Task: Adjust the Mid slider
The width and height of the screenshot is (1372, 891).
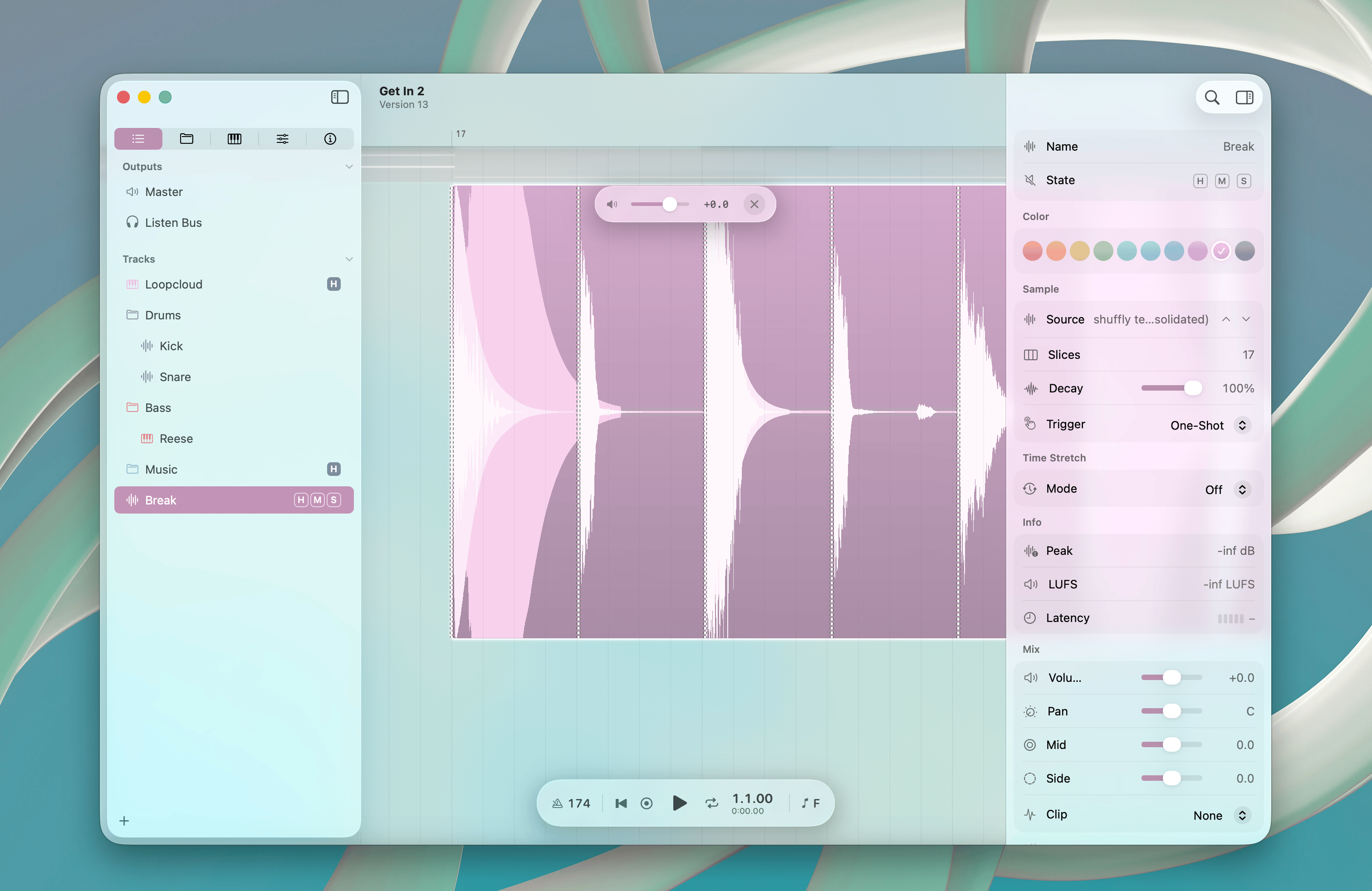Action: [x=1171, y=744]
